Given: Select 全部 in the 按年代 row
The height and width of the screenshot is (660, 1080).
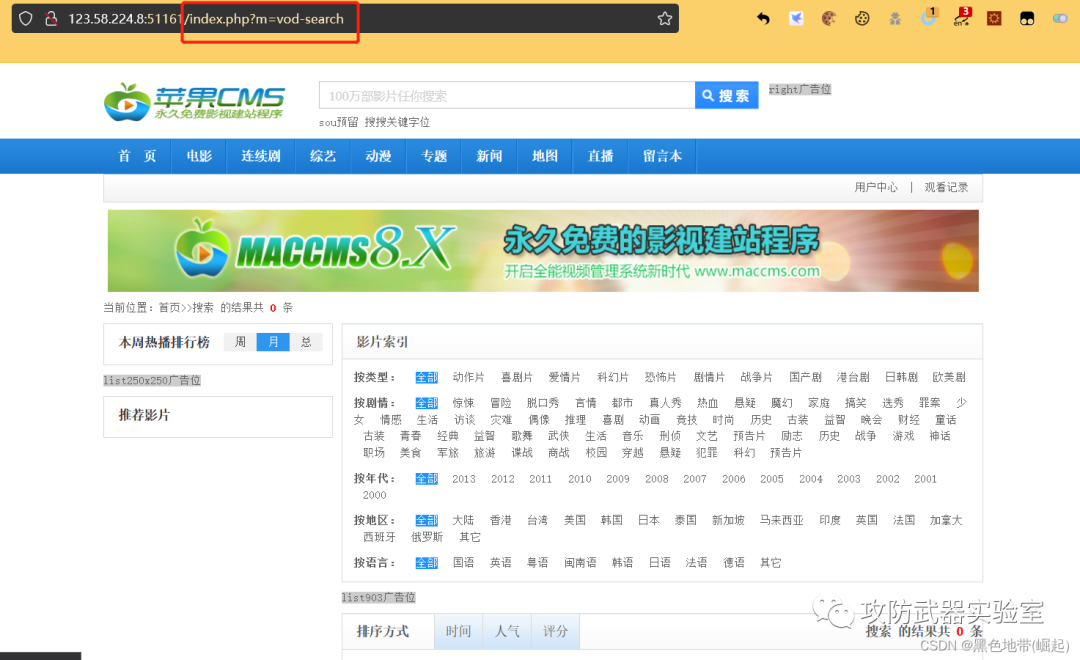Looking at the screenshot, I should pos(426,479).
